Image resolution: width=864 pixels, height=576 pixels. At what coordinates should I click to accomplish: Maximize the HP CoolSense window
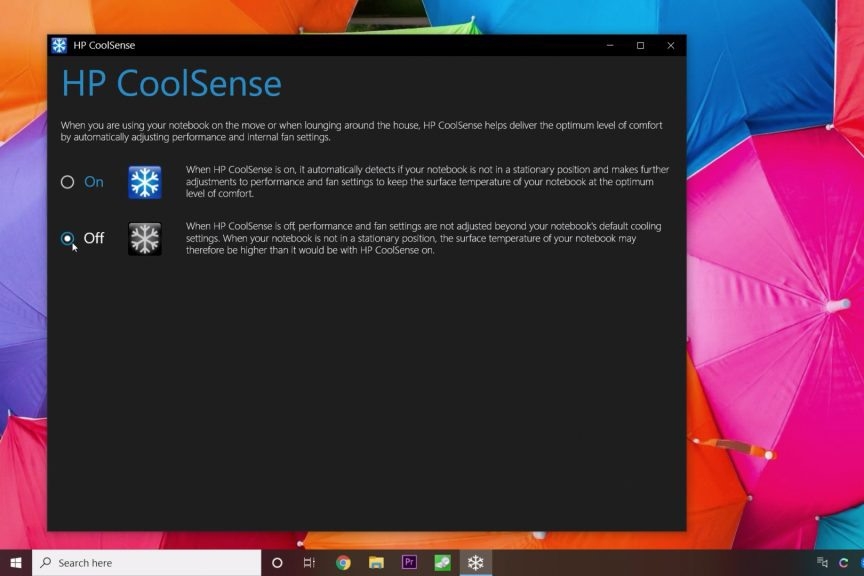639,45
